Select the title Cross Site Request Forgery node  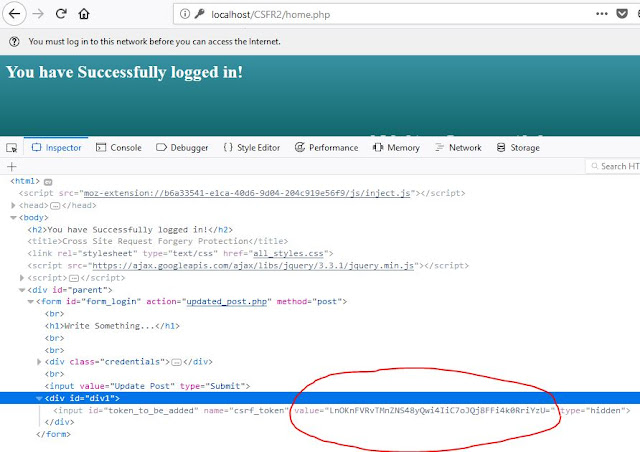[x=158, y=241]
